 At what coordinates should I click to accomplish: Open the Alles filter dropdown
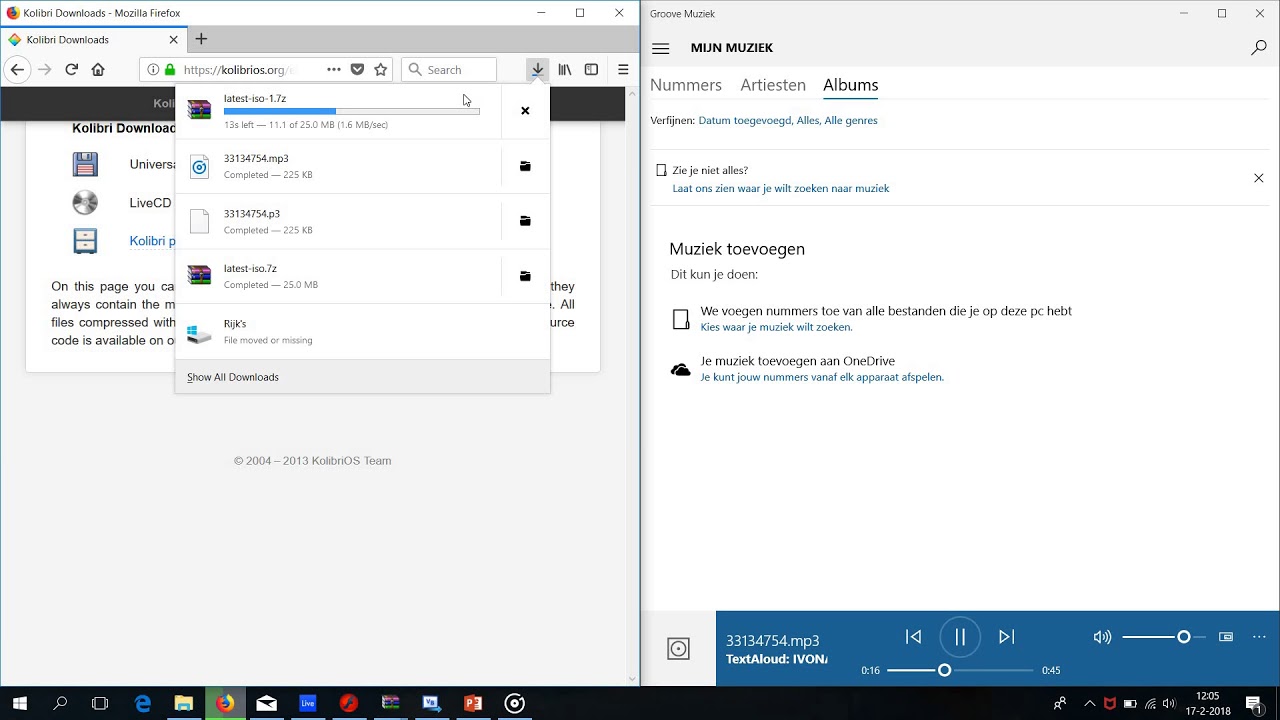click(x=808, y=120)
